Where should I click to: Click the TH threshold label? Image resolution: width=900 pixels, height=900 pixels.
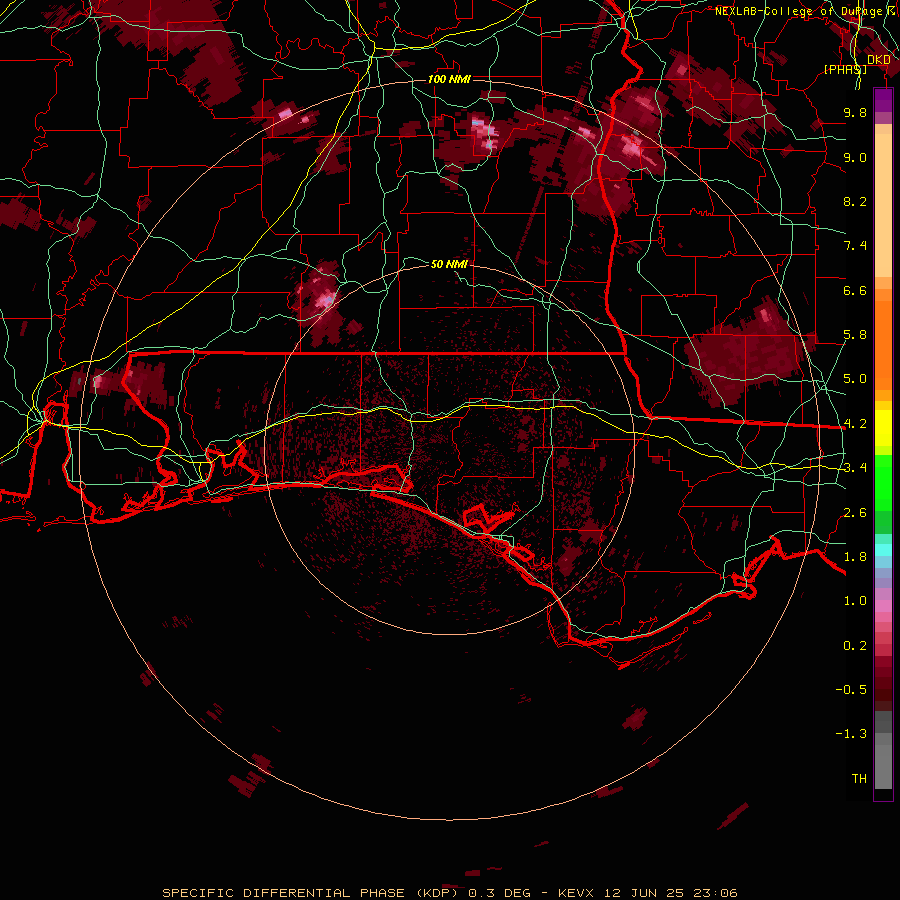pyautogui.click(x=859, y=779)
